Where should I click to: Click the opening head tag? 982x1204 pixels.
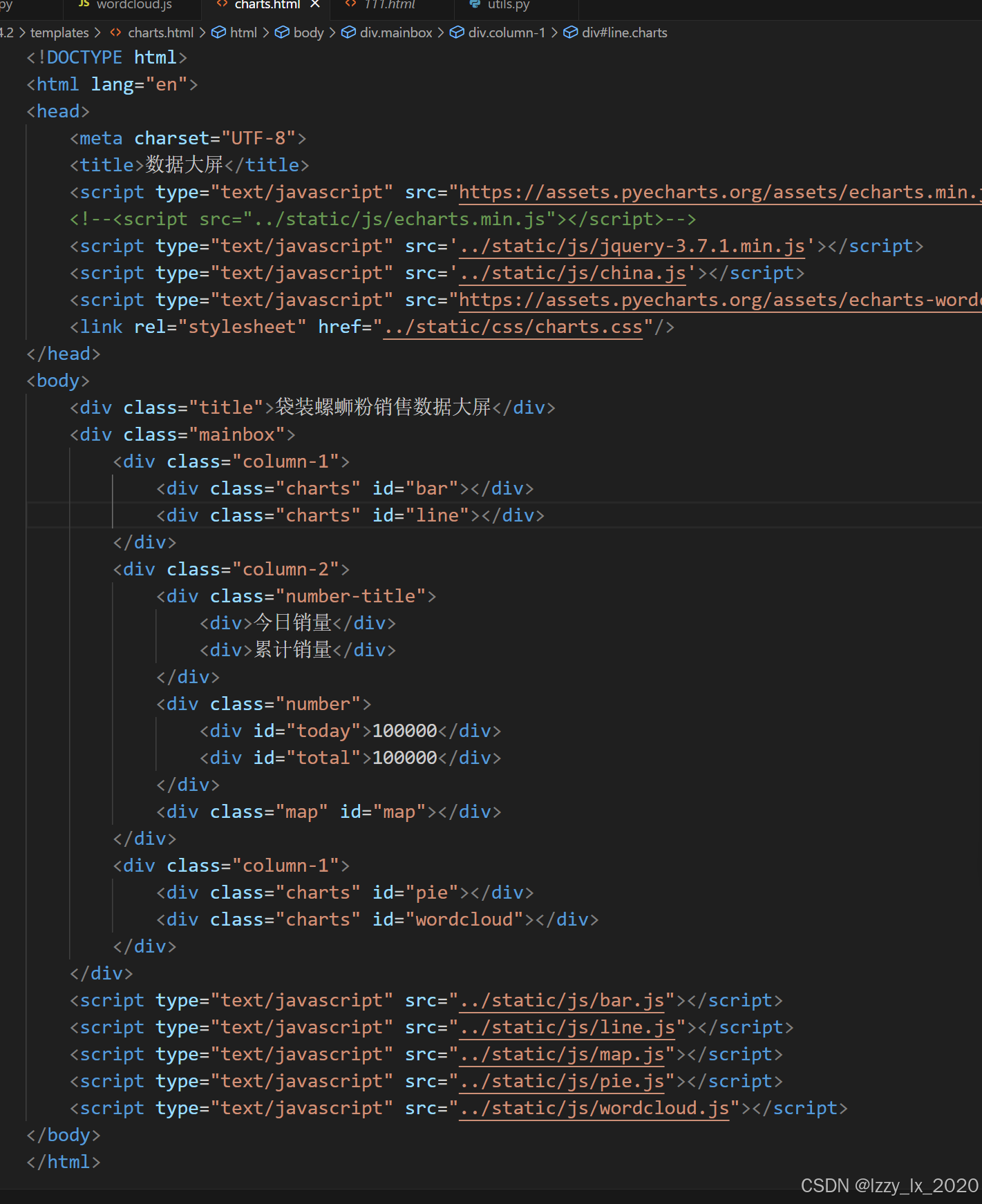point(58,111)
